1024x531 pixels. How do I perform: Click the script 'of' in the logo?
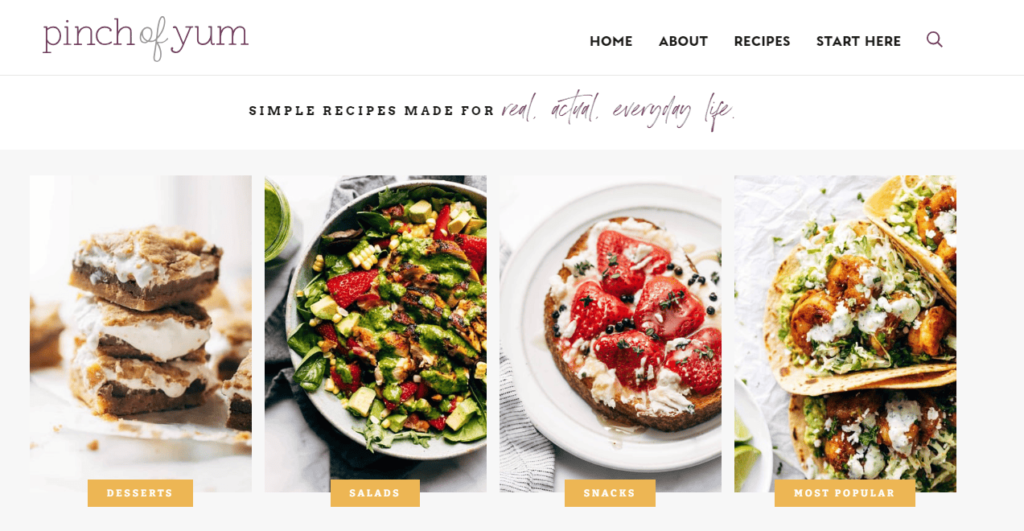pos(153,39)
